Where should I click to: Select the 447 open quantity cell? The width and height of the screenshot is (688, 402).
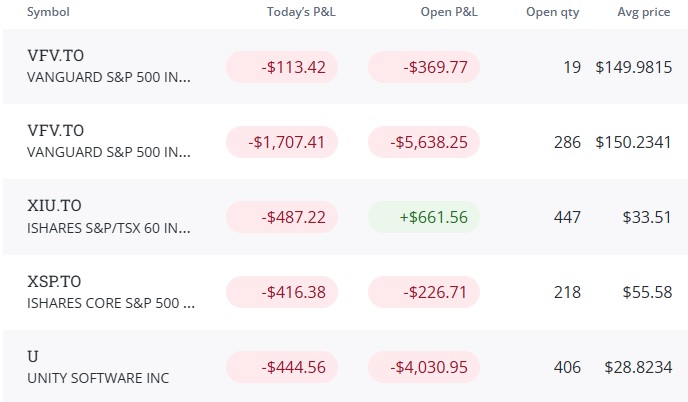(567, 217)
